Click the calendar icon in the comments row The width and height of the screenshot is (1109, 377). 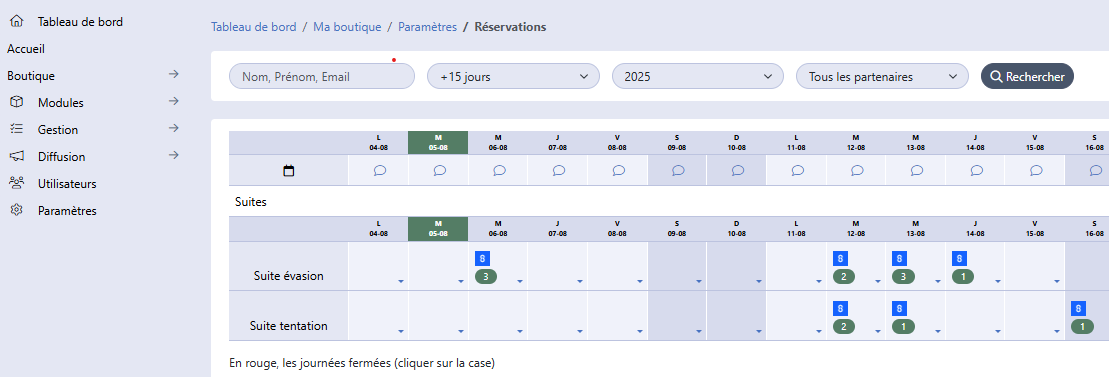click(288, 170)
